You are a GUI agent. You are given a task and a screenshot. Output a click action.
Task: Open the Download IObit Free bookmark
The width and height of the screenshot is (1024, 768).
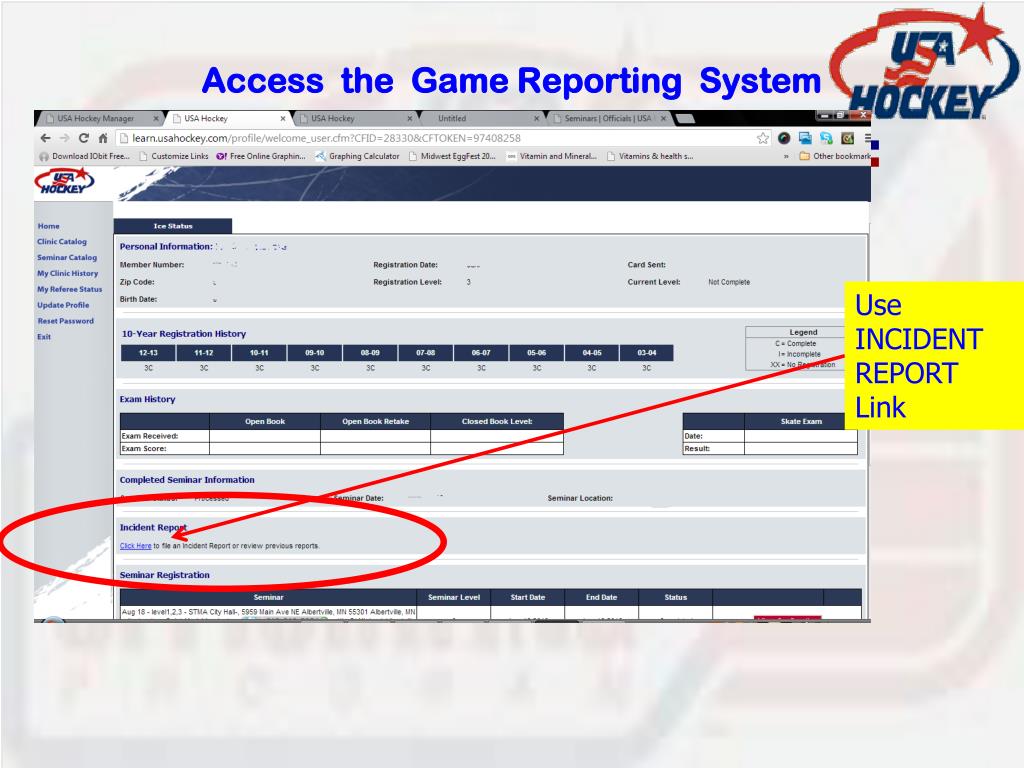point(84,156)
